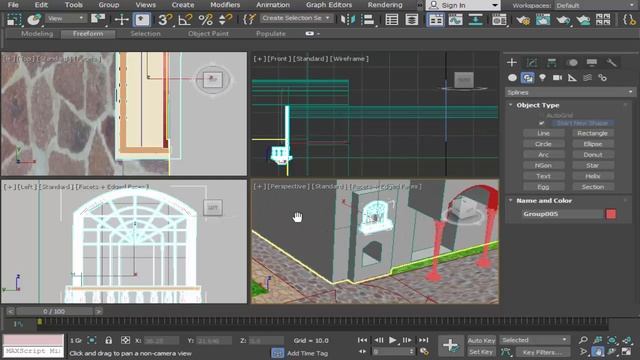Collapse the Name and Color rollout
640x360 pixels.
[544, 200]
